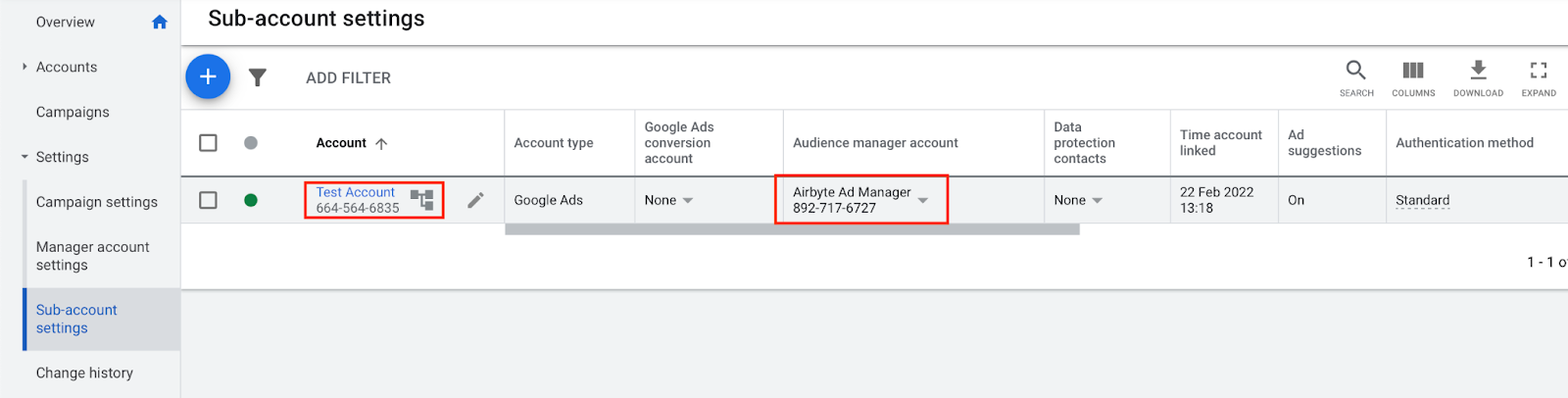1568x398 pixels.
Task: Open Airbyte Ad Manager audience dropdown
Action: (x=923, y=200)
